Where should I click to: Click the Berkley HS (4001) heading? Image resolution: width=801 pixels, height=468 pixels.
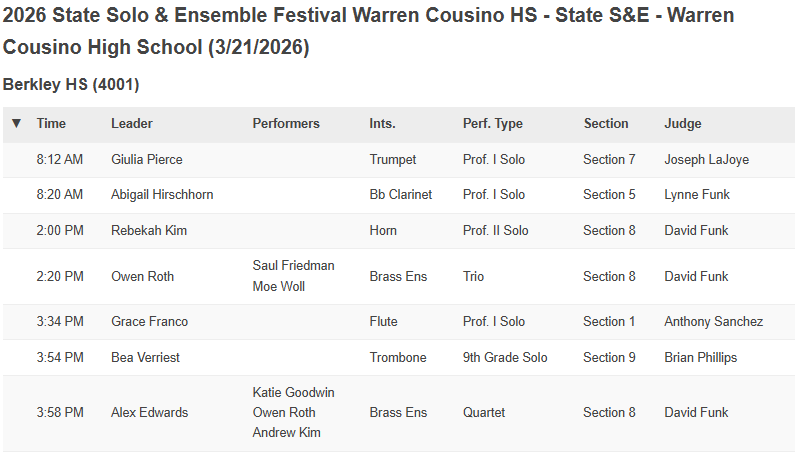71,84
